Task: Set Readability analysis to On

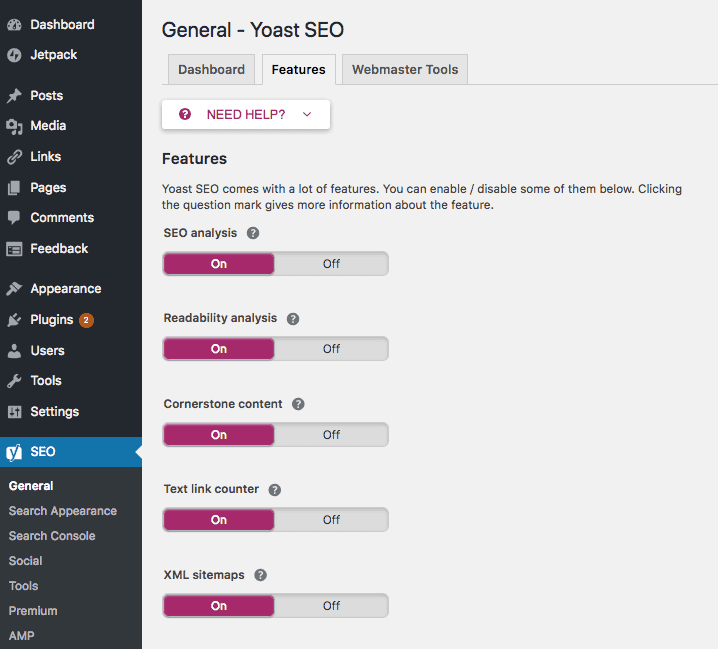Action: (219, 349)
